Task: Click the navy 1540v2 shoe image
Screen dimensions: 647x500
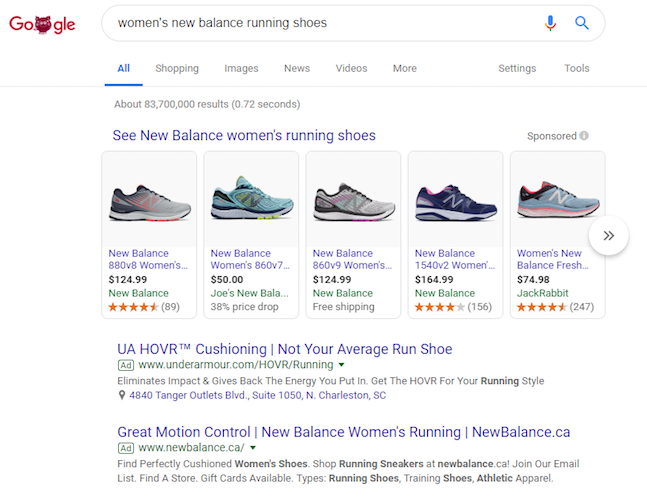Action: click(x=456, y=203)
